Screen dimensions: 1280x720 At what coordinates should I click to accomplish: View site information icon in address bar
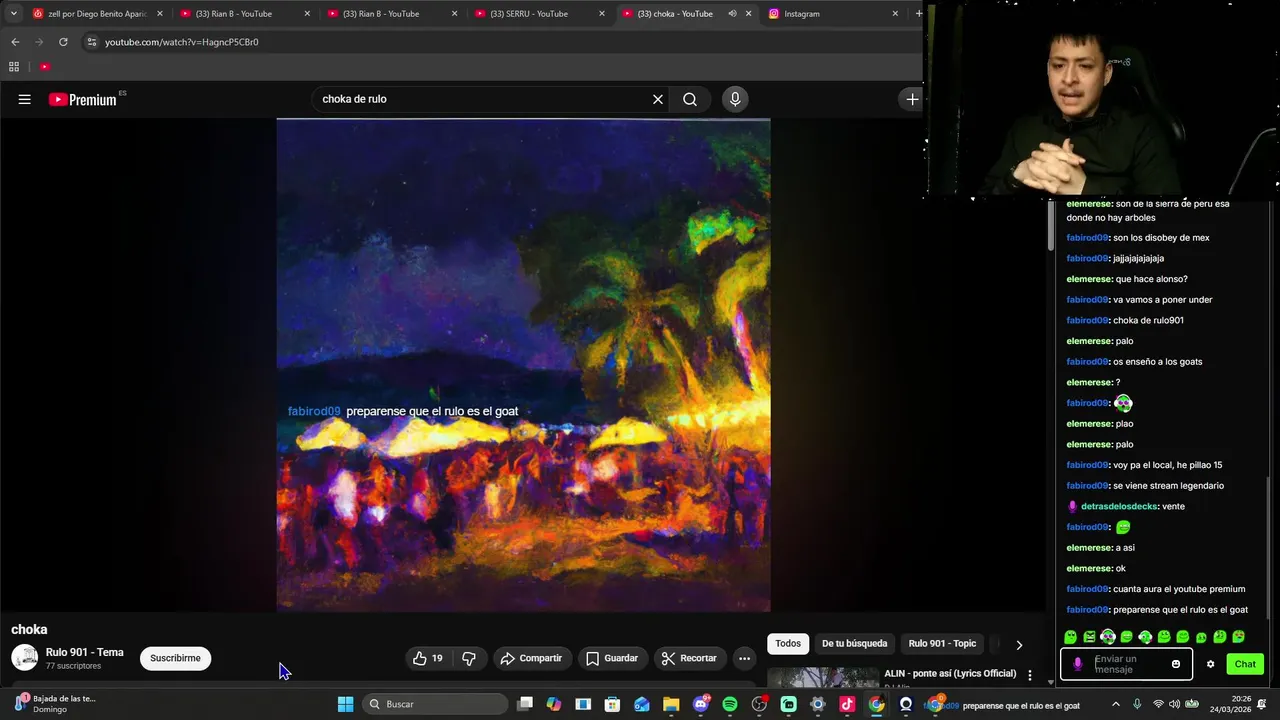click(92, 42)
